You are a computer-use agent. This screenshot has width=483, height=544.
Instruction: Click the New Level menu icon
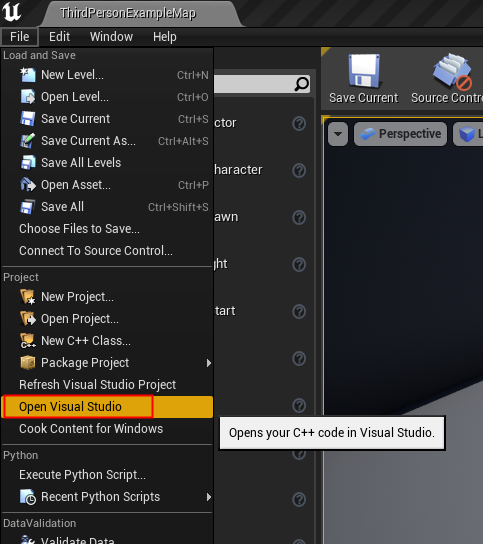pyautogui.click(x=28, y=75)
